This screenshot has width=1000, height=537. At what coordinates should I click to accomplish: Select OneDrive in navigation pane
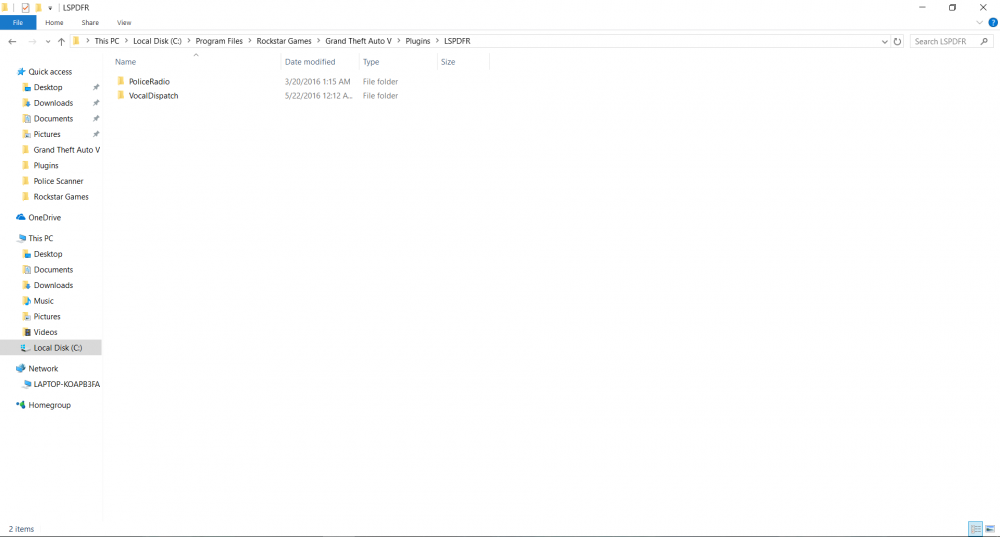pos(45,217)
